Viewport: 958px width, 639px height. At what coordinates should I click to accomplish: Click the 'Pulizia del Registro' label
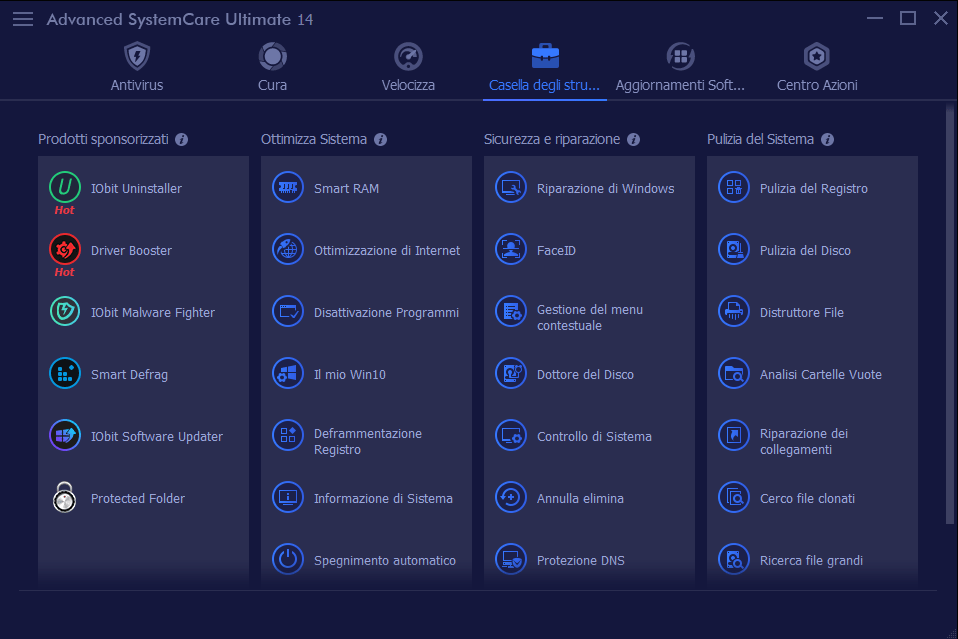(x=814, y=189)
